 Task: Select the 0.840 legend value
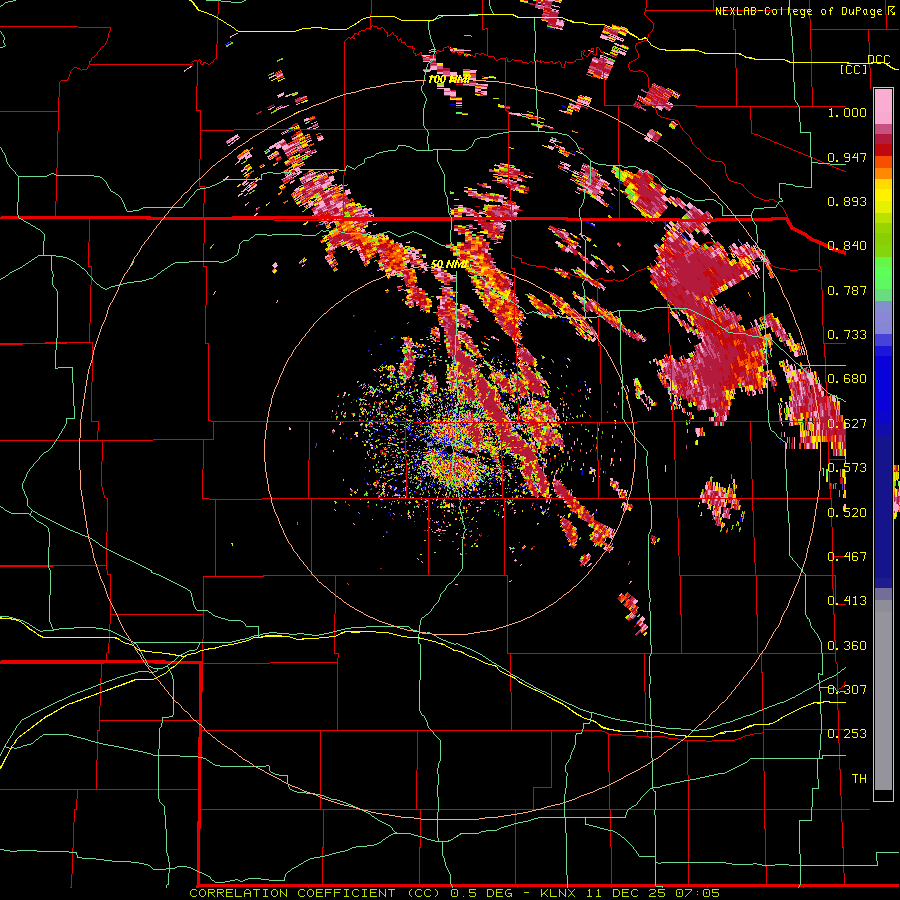pyautogui.click(x=847, y=245)
